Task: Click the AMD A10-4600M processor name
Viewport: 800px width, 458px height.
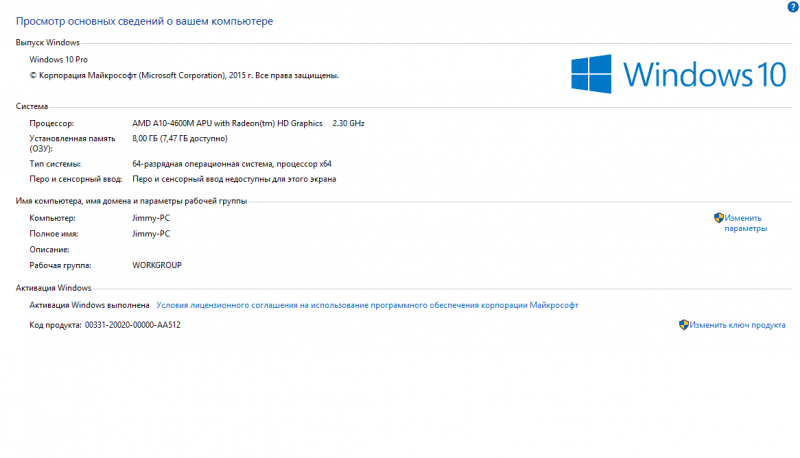Action: [x=227, y=123]
